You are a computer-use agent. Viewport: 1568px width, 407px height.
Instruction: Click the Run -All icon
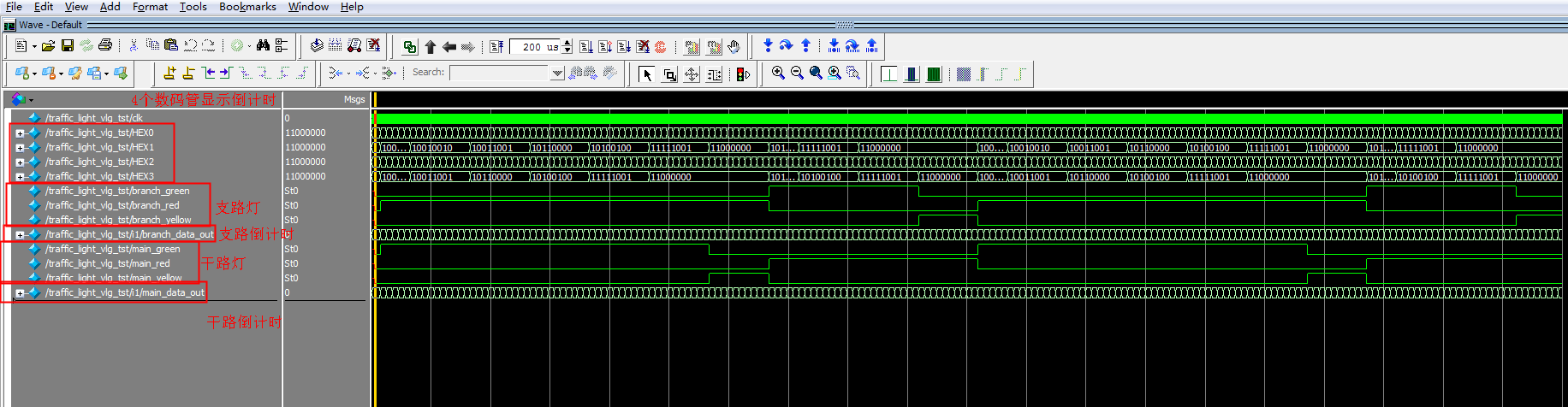tap(624, 47)
